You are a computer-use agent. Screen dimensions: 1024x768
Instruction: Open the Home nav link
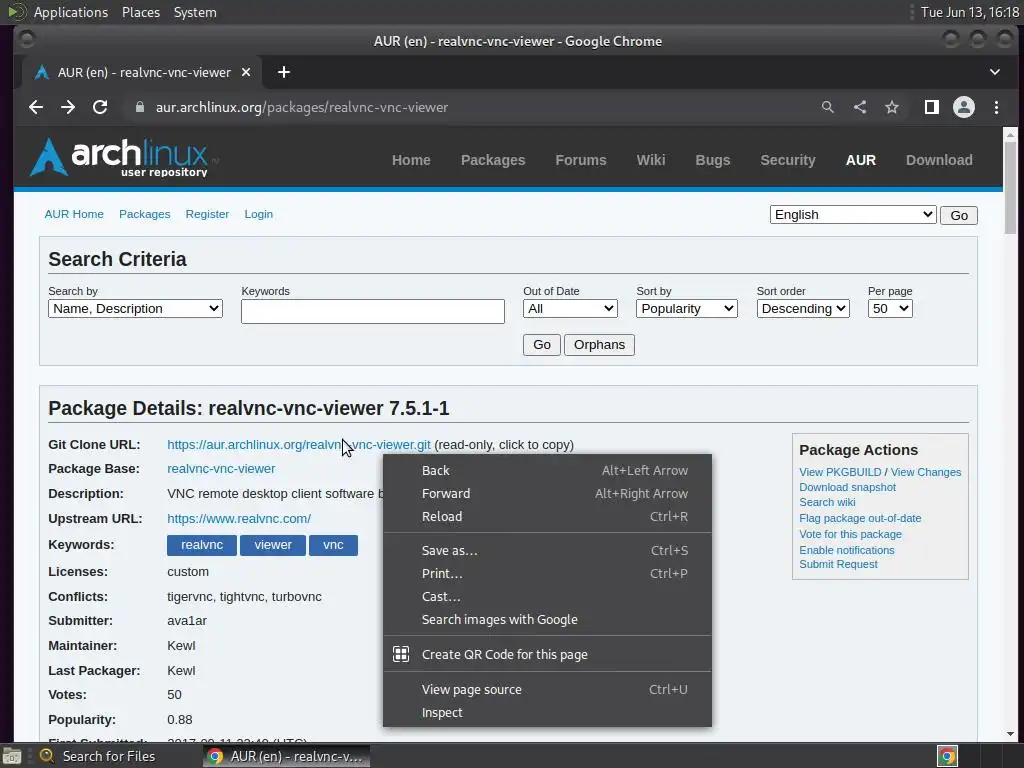(x=411, y=160)
